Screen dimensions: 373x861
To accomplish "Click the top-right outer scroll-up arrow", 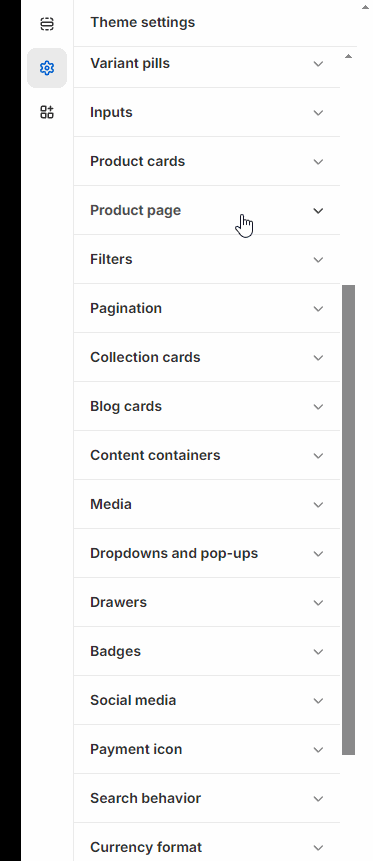I will (365, 7).
